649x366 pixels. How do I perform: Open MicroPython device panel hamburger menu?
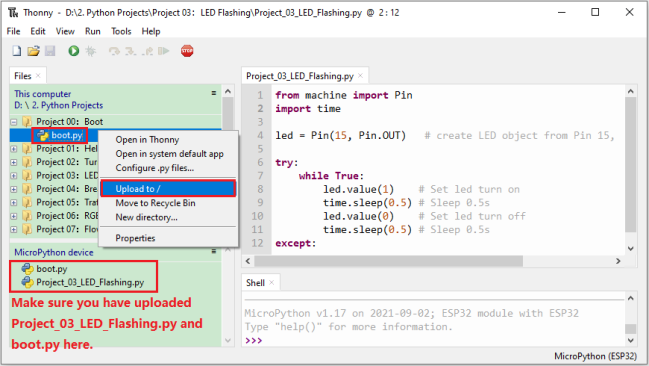[214, 251]
